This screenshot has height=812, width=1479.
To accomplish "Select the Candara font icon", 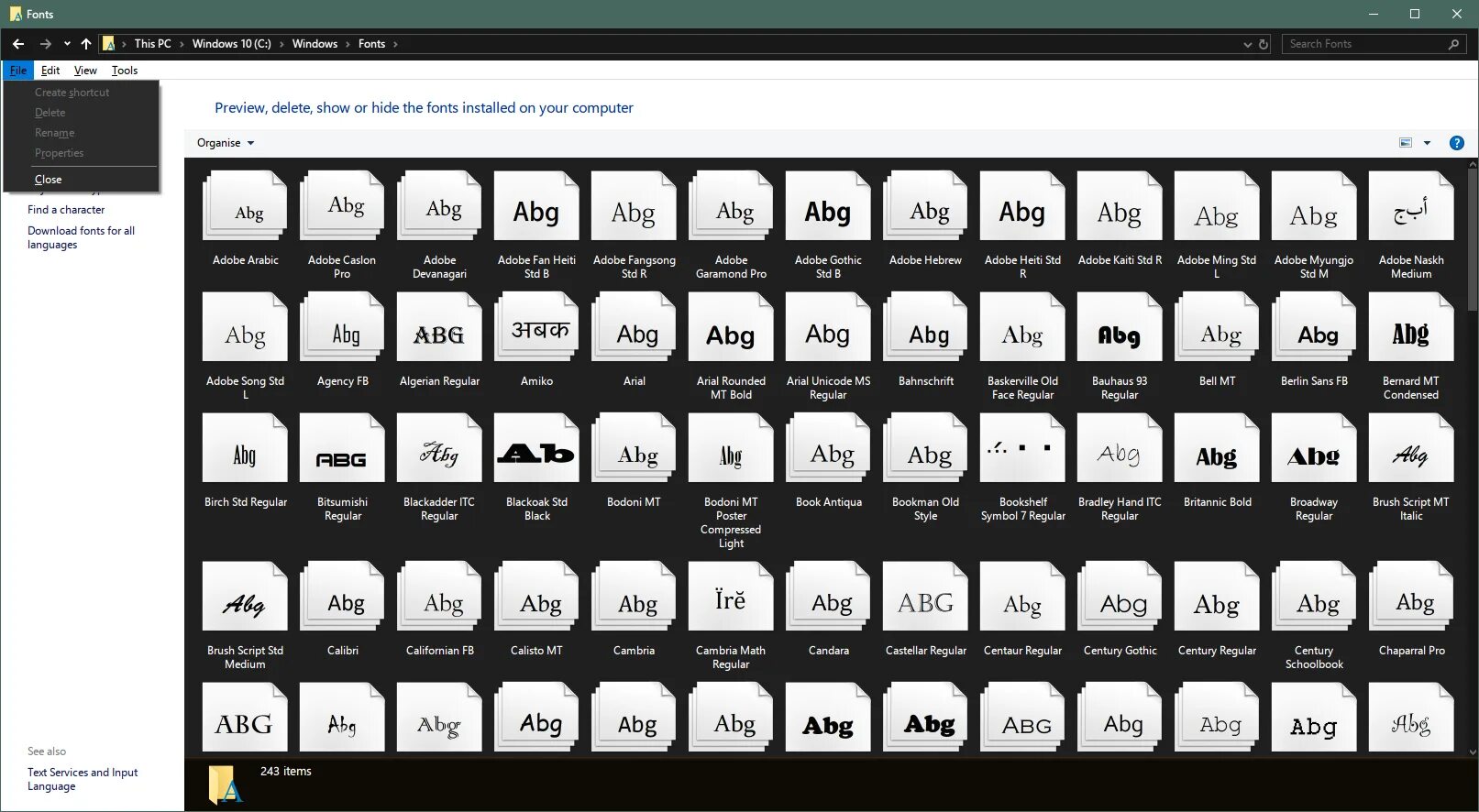I will 828,598.
